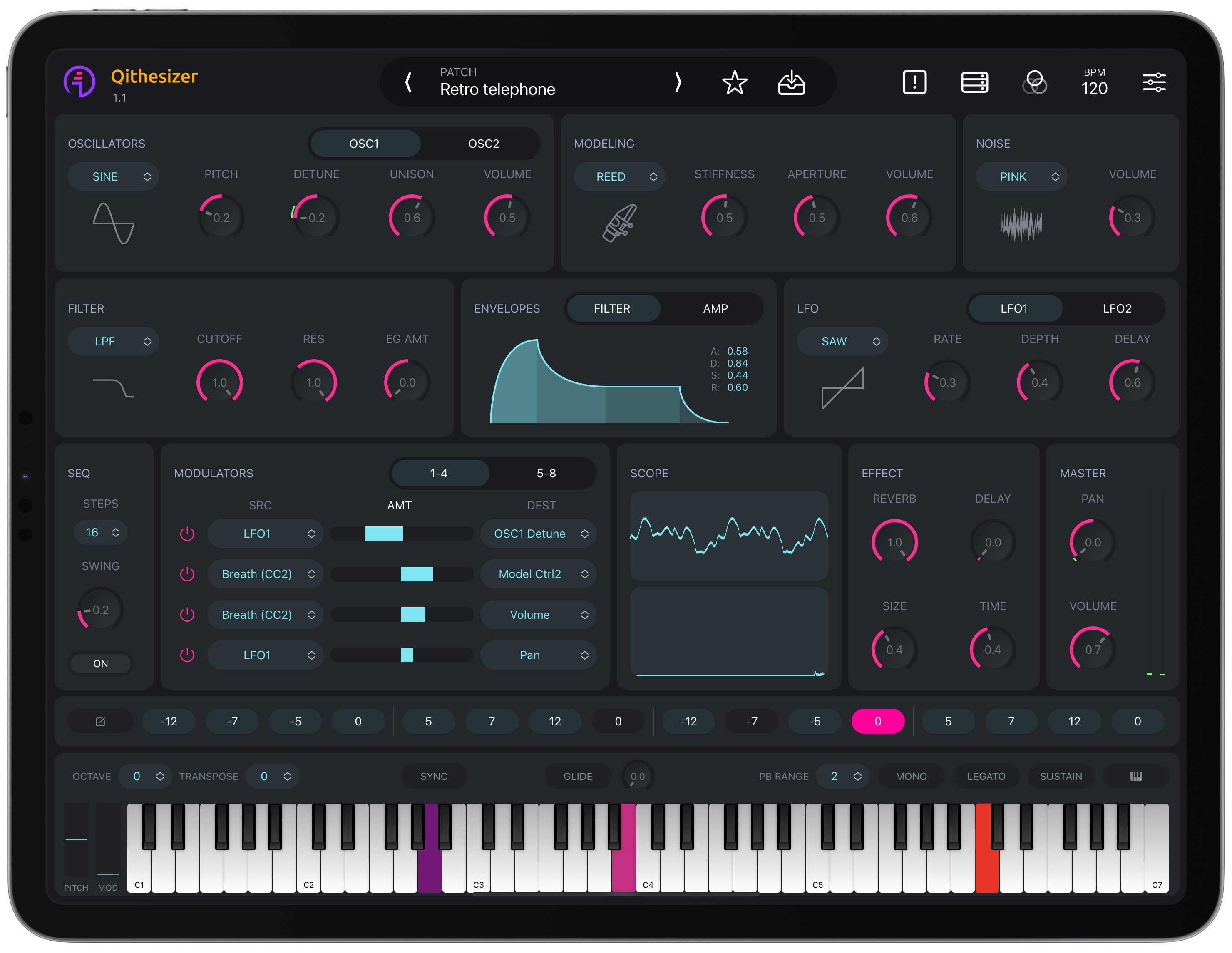Viewport: 1232px width, 953px height.
Task: Turn the sequencer ON toggle
Action: (100, 663)
